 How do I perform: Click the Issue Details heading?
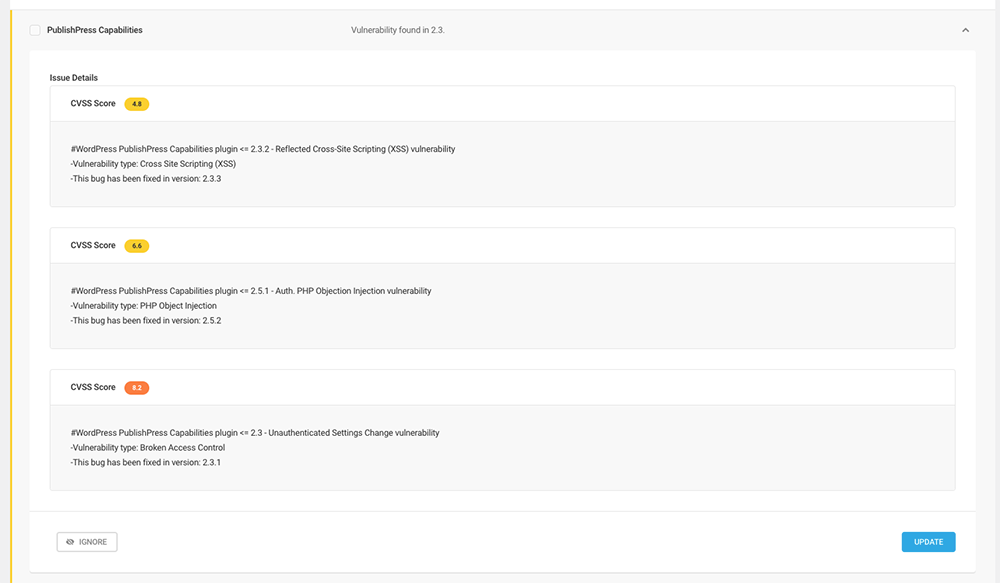74,77
